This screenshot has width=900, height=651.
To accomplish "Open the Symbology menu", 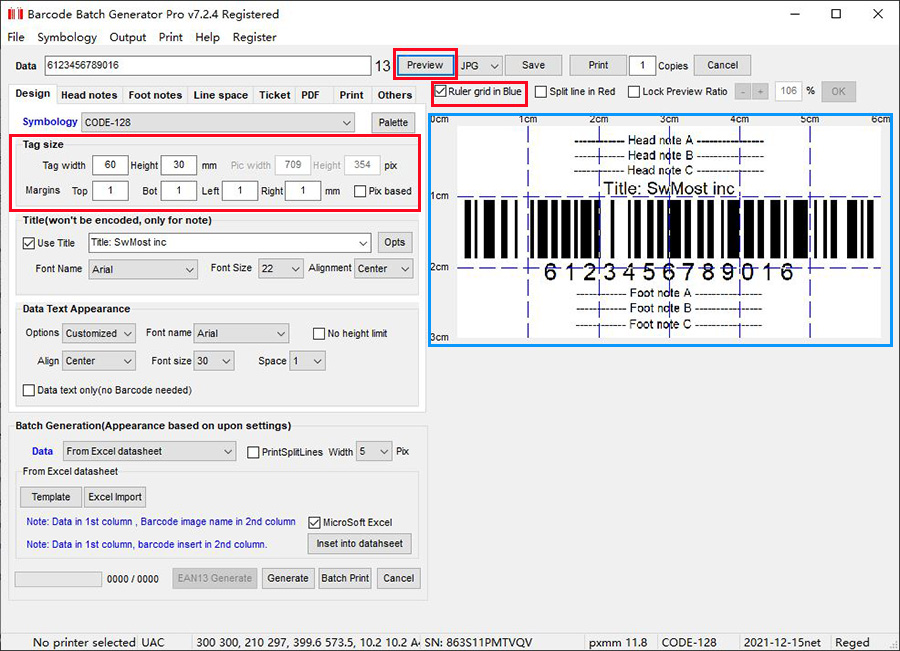I will point(67,37).
